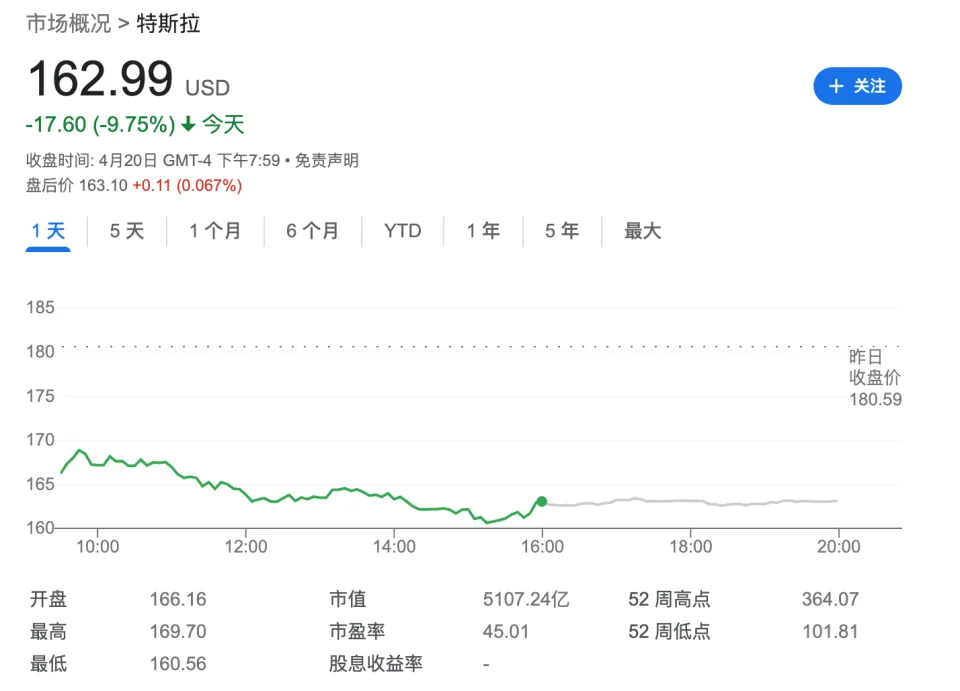Viewport: 960px width, 691px height.
Task: Click the 关注 follow button
Action: tap(857, 86)
